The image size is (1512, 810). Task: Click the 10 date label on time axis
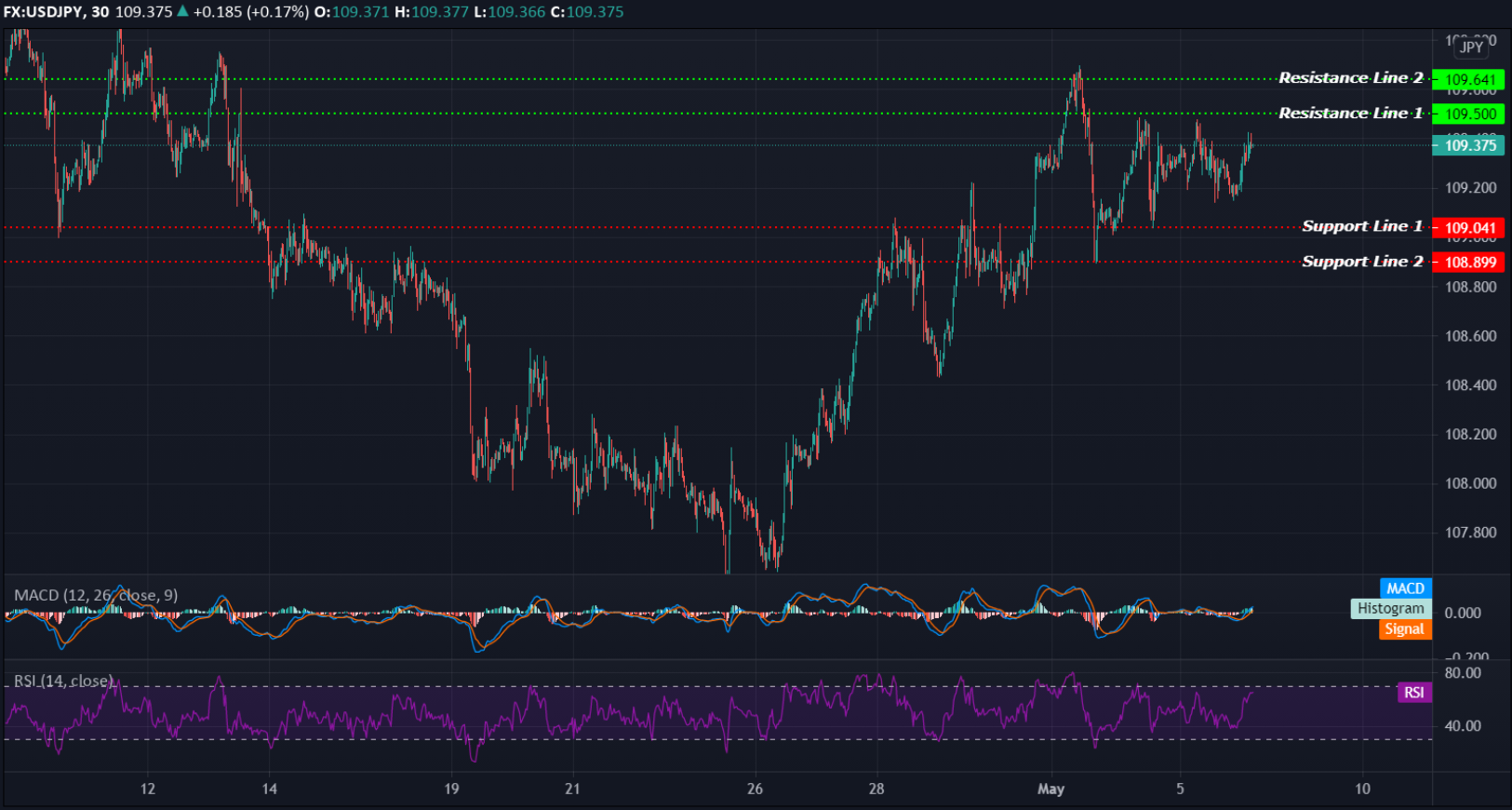click(1362, 790)
